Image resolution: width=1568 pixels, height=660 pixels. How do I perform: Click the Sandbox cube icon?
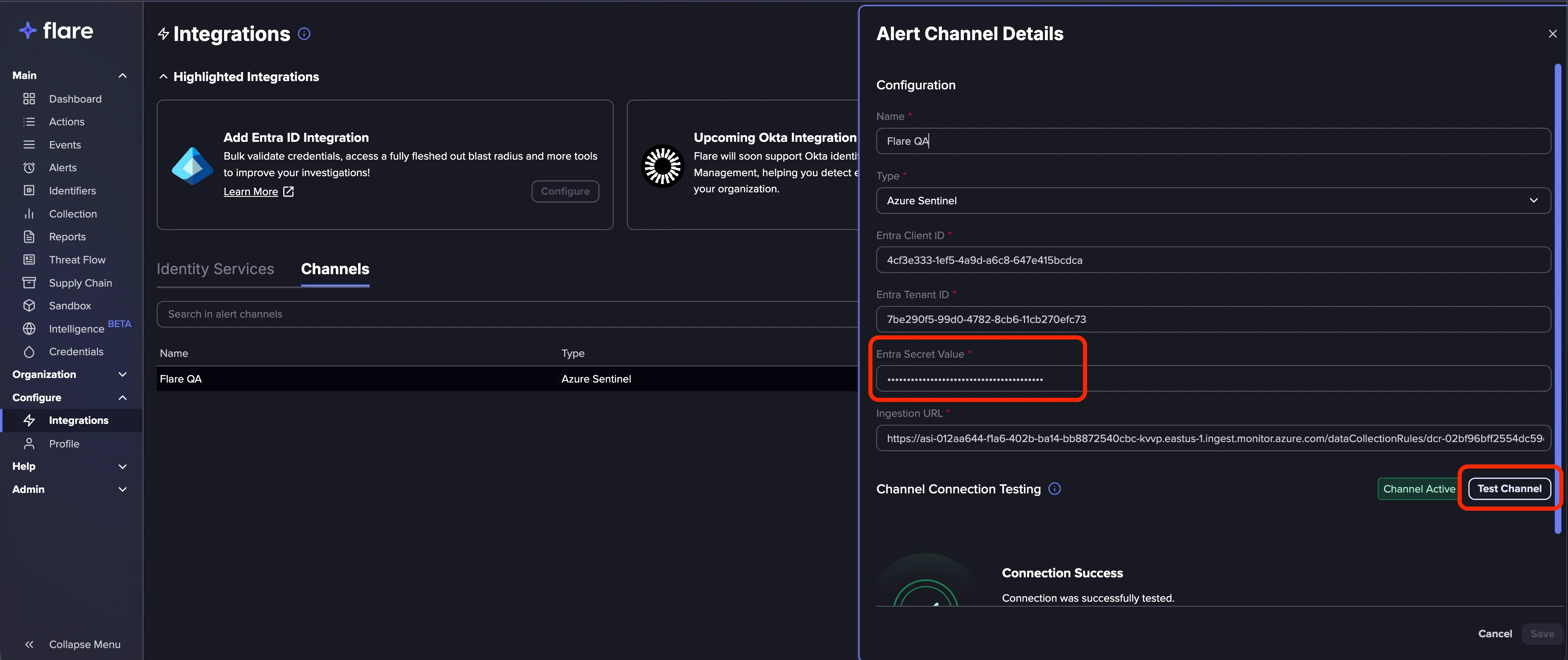(29, 306)
